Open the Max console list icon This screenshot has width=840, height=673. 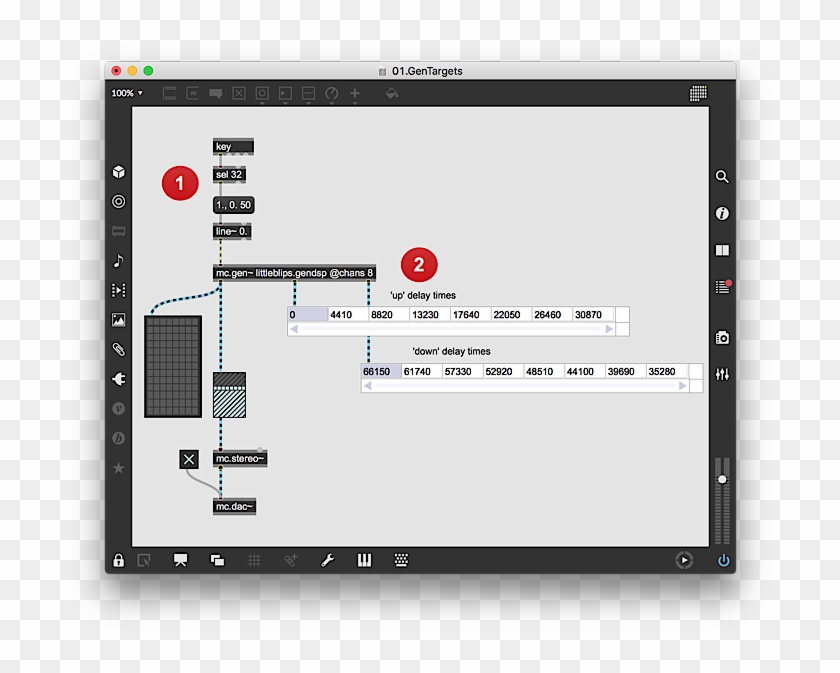click(722, 287)
